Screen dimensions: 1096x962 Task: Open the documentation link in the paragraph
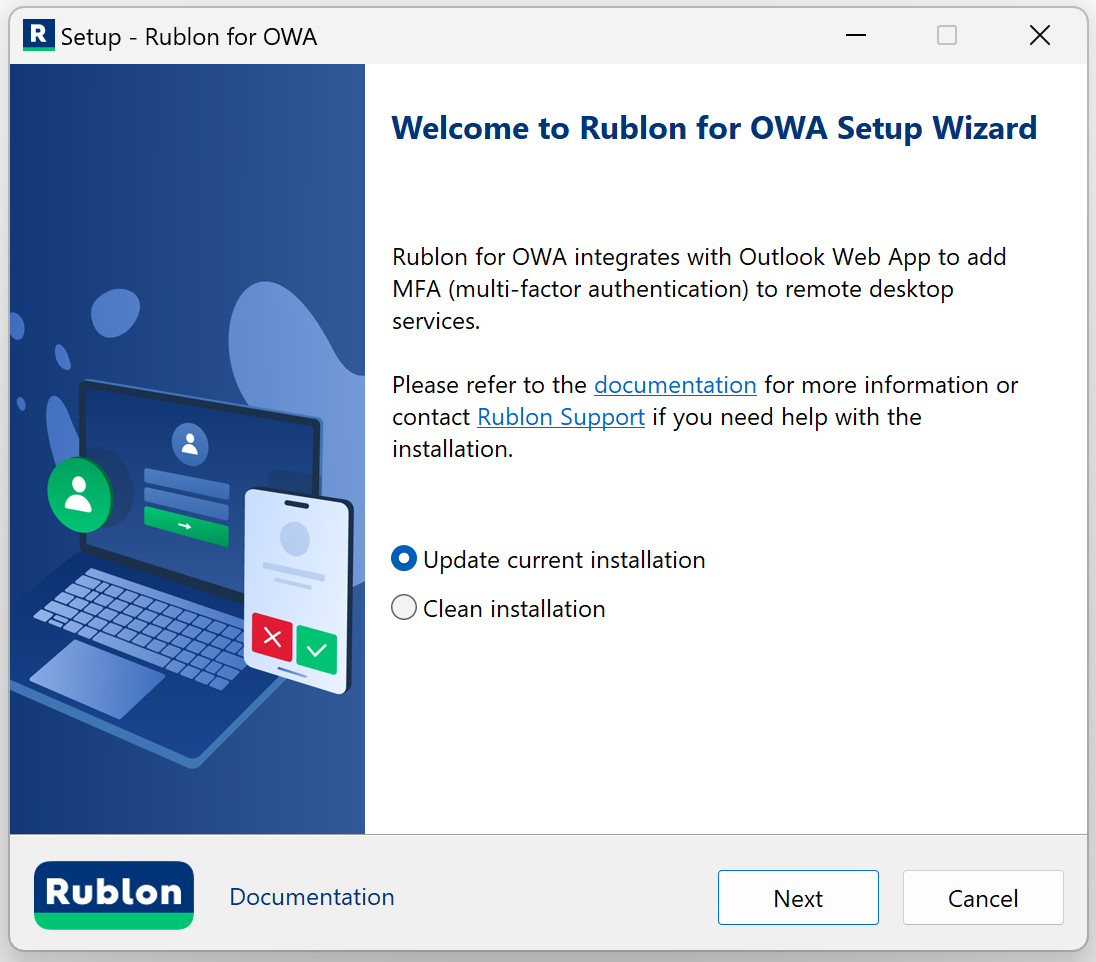(x=675, y=385)
